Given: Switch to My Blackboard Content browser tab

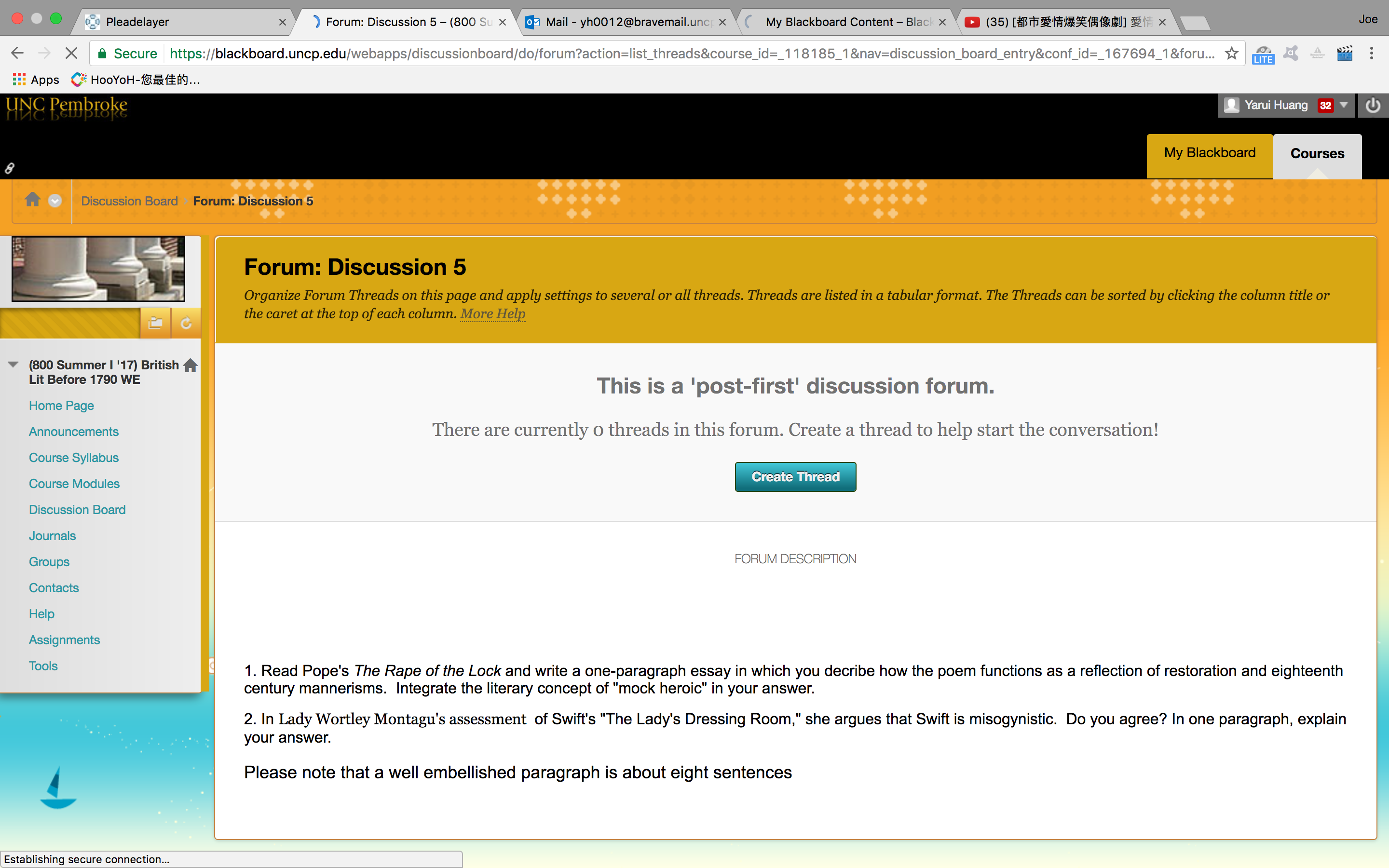Looking at the screenshot, I should click(x=847, y=22).
